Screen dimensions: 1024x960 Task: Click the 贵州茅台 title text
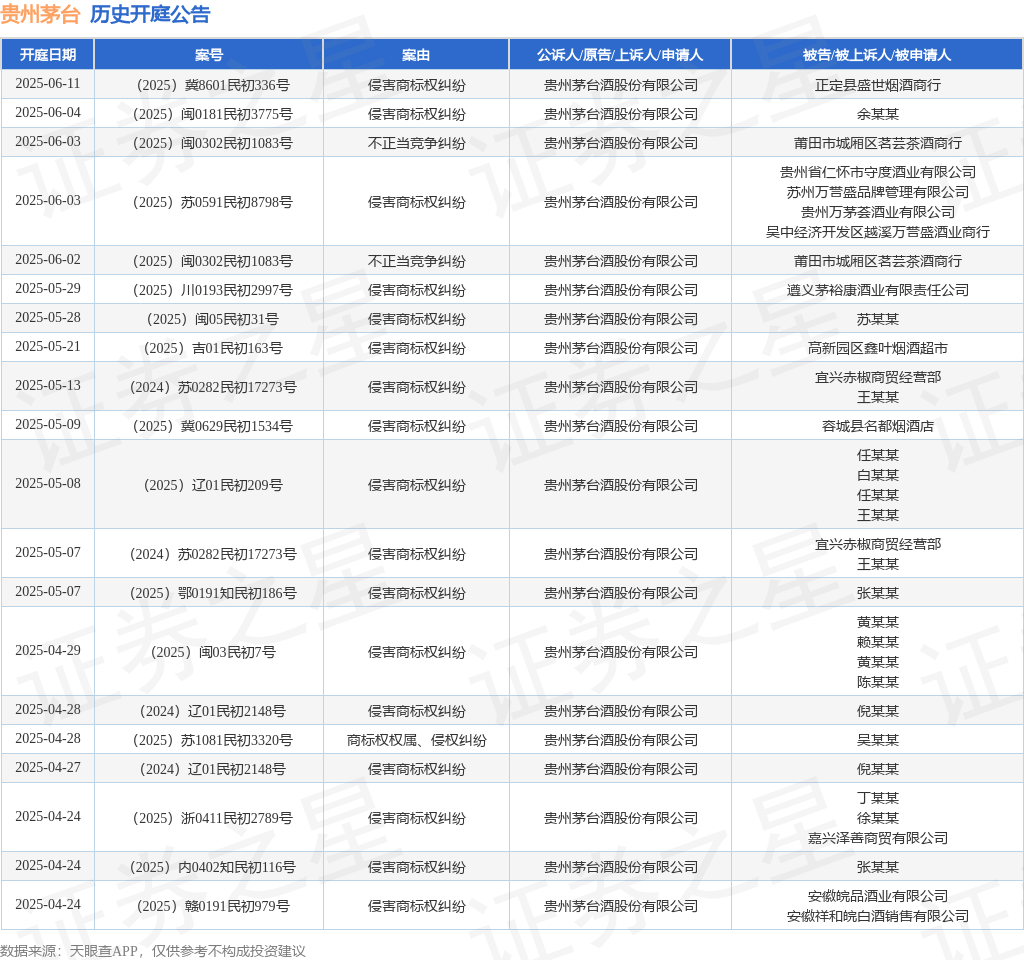40,14
